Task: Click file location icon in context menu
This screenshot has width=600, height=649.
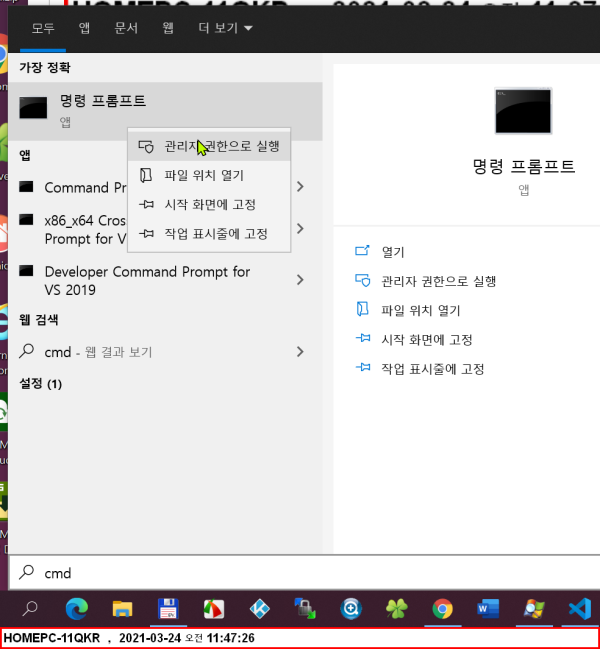Action: [146, 175]
